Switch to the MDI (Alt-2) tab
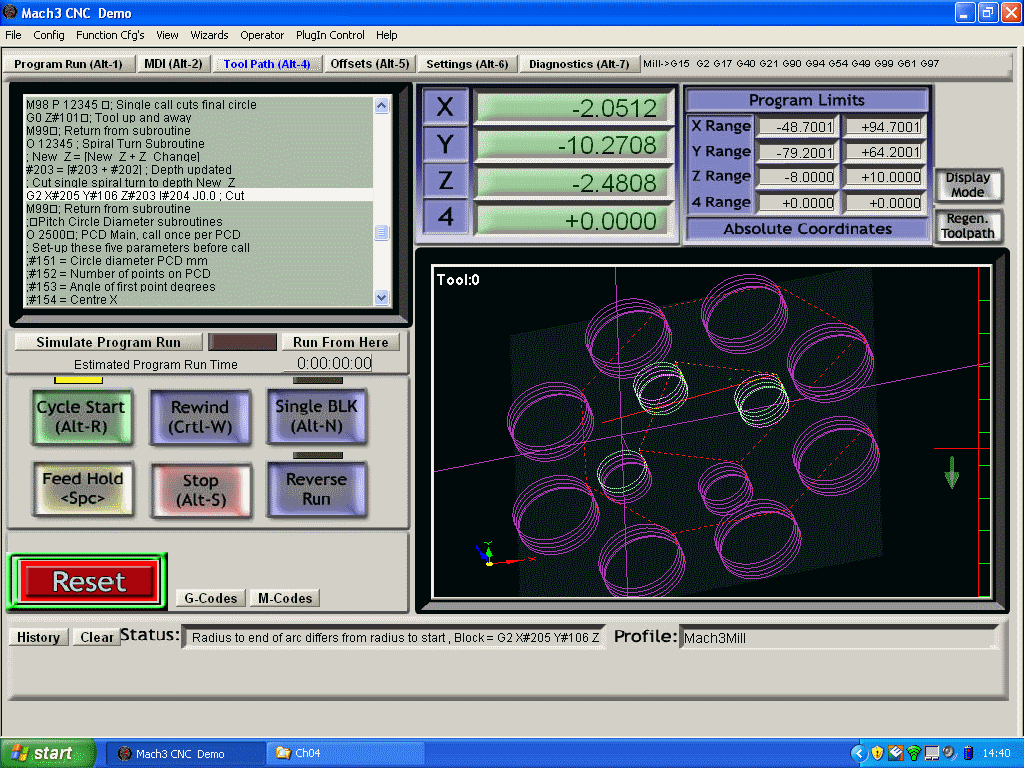Screen dimensions: 1024x768 [173, 64]
